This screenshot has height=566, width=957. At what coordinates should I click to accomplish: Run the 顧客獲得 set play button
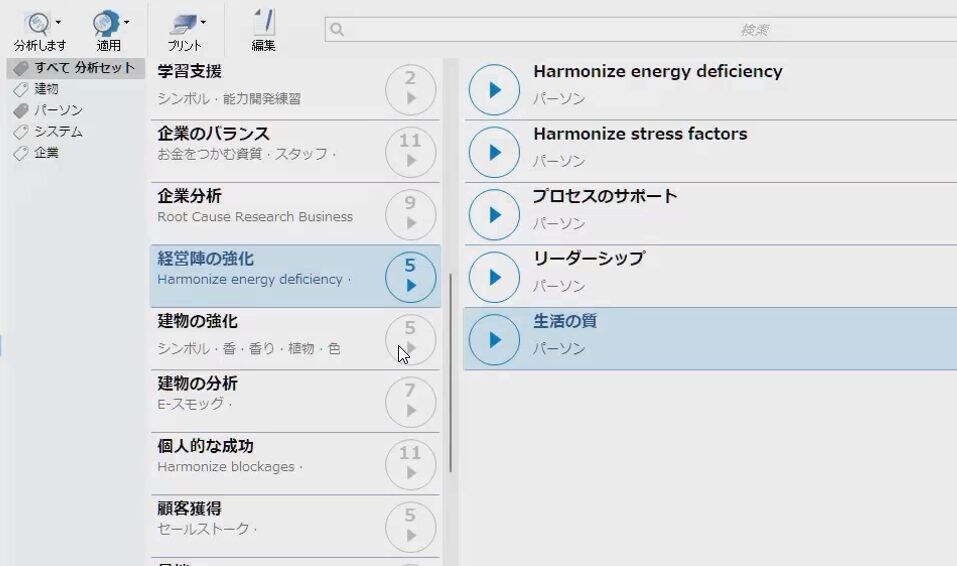click(x=410, y=527)
